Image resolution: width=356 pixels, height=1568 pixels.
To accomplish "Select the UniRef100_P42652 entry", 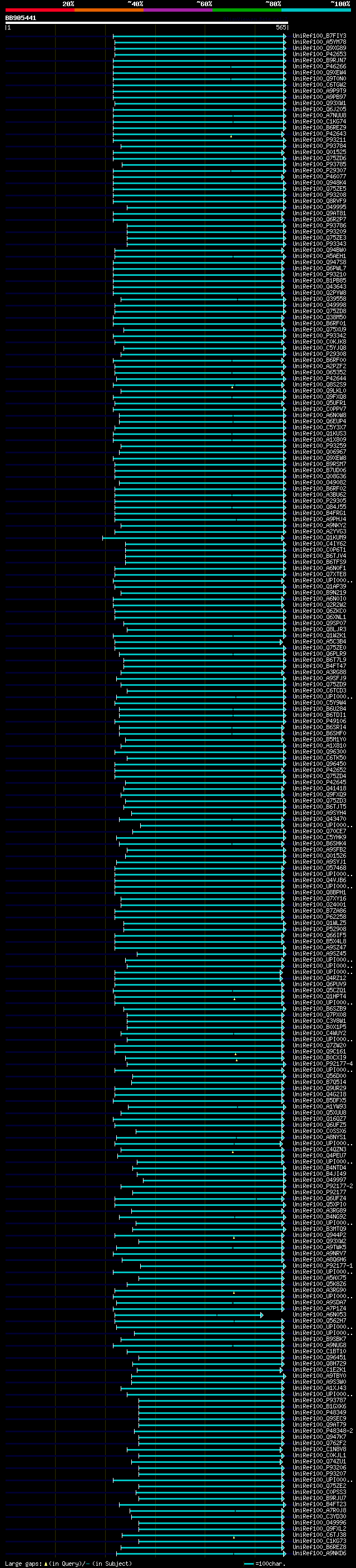I will [x=319, y=770].
